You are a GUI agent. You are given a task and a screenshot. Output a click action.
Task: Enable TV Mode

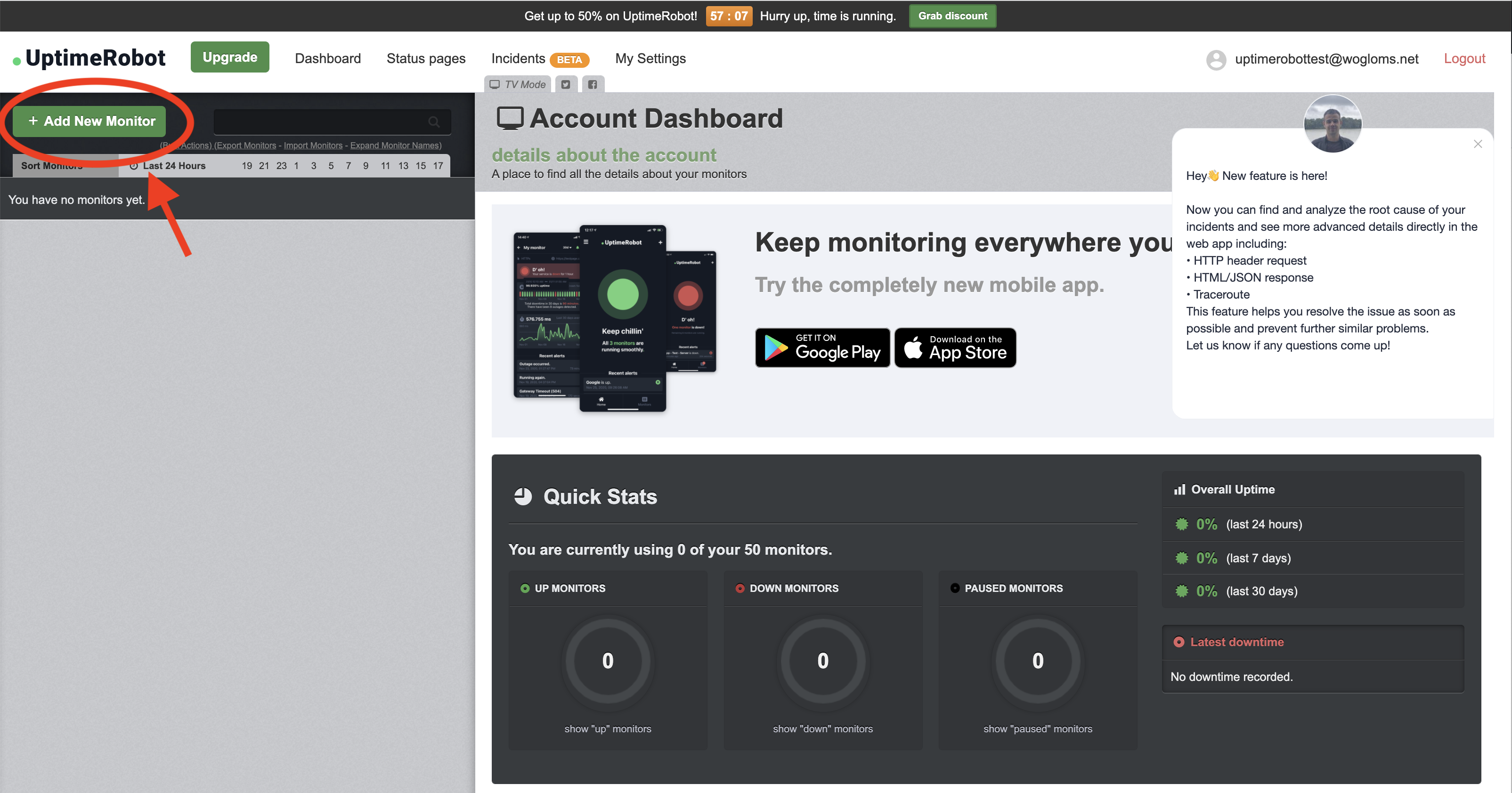518,84
